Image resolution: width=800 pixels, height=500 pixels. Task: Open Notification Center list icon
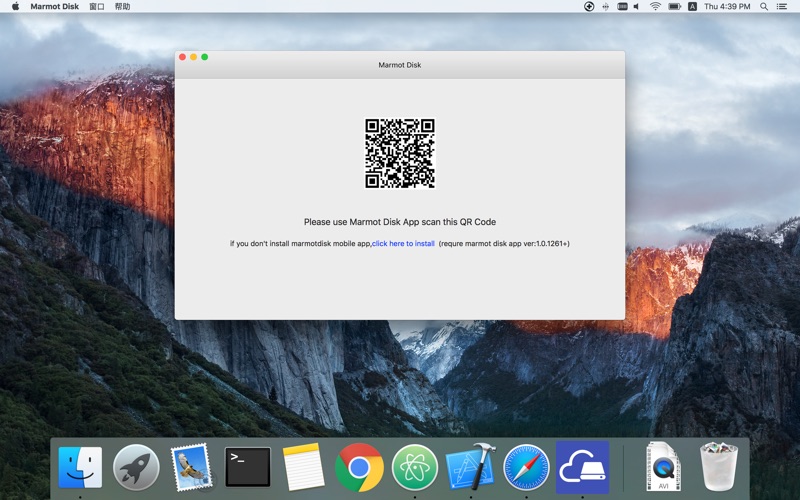(x=782, y=6)
